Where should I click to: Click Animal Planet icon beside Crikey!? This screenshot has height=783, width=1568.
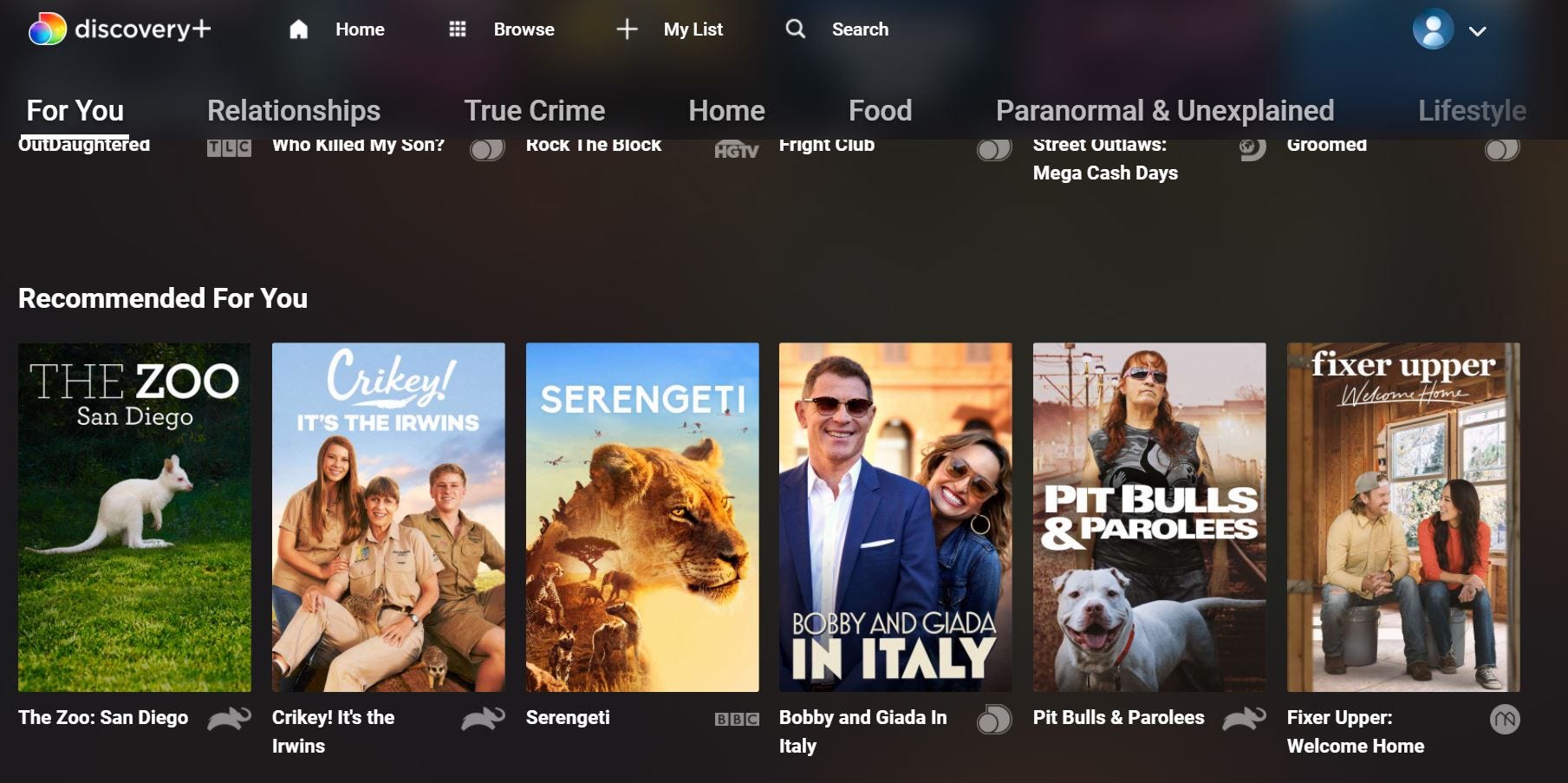[483, 719]
